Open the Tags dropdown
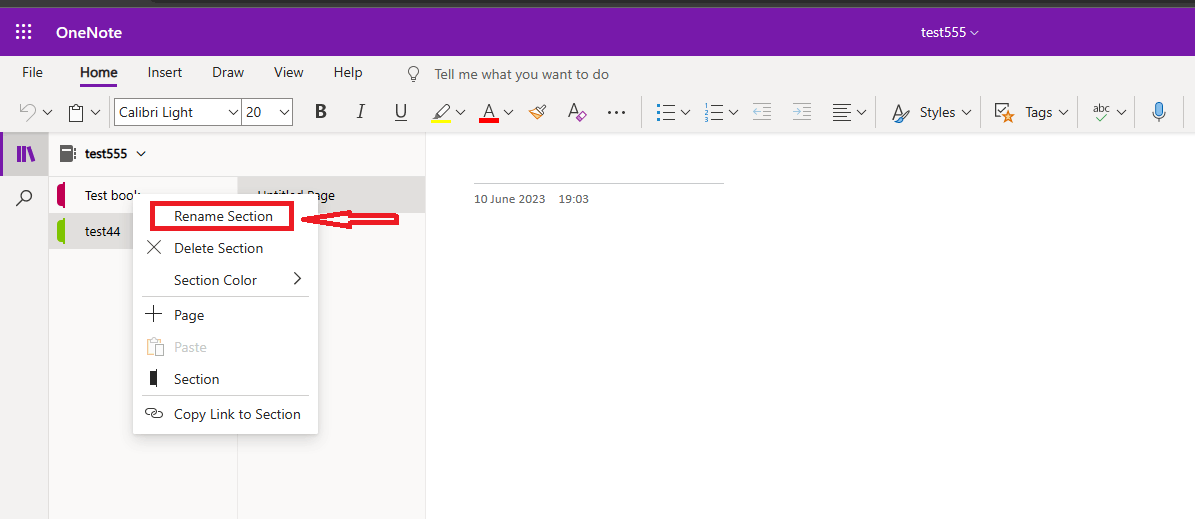 point(1032,112)
